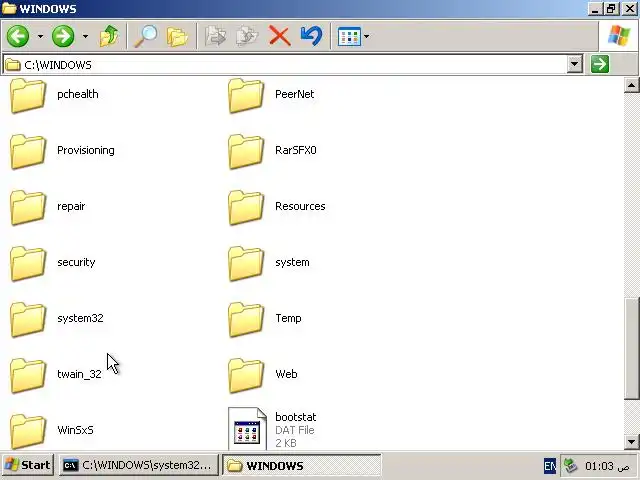Screen dimensions: 640x480
Task: Go back with the green Back arrow
Action: click(x=18, y=36)
